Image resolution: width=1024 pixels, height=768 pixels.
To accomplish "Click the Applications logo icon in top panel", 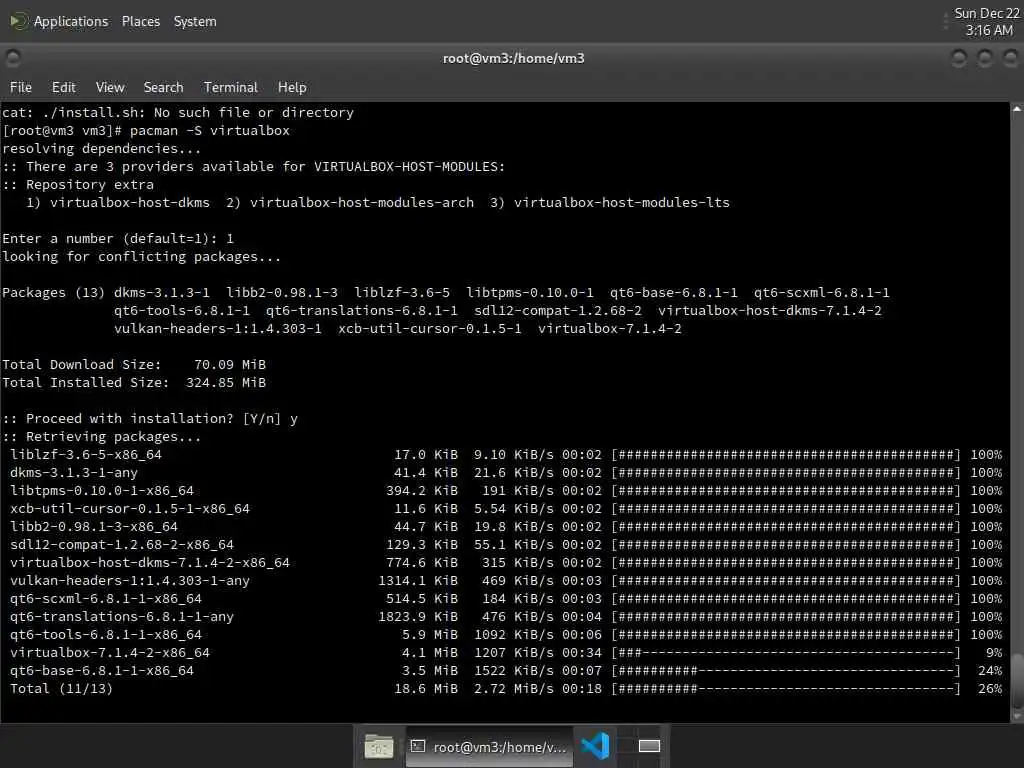I will [18, 22].
